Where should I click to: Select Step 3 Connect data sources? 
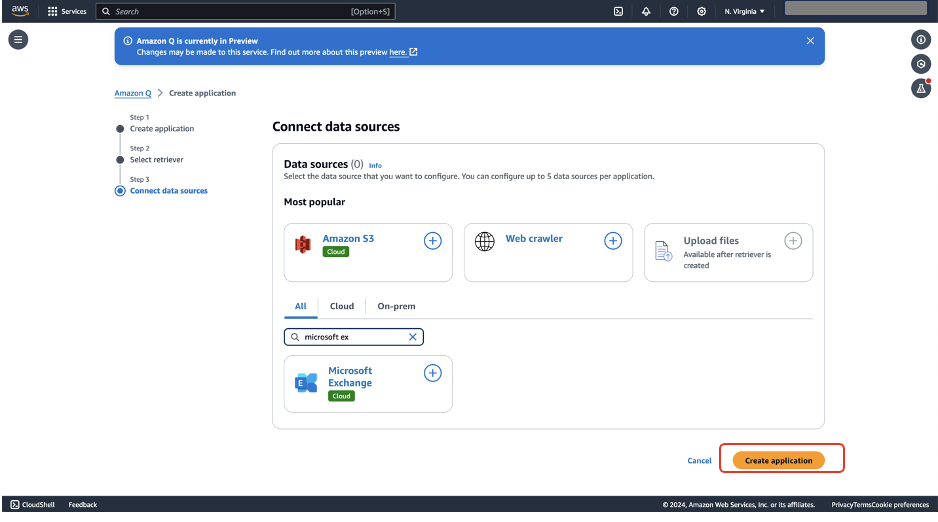click(169, 191)
